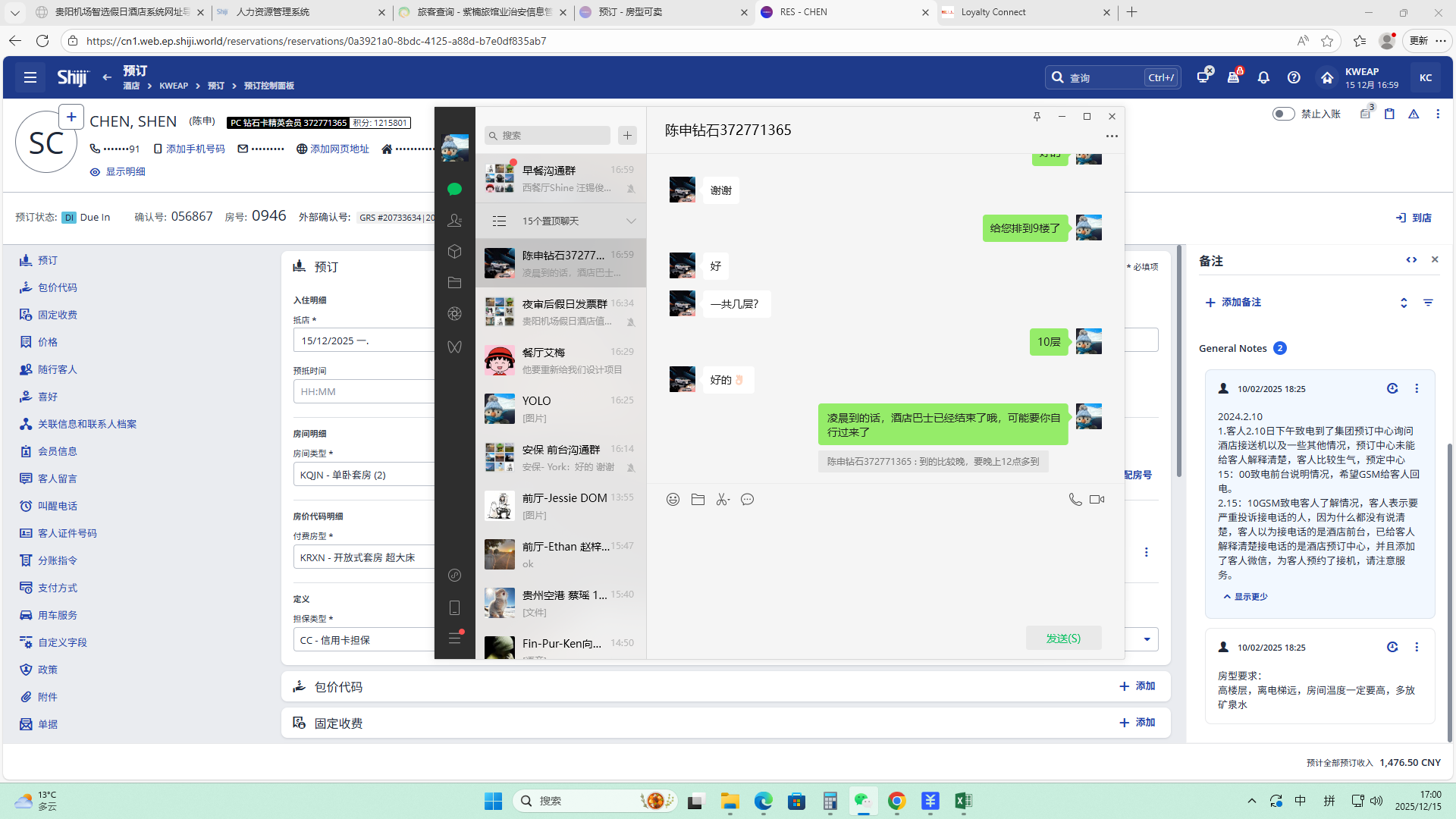Toggle the 禁止入账 switch
The width and height of the screenshot is (1456, 819).
(x=1283, y=114)
